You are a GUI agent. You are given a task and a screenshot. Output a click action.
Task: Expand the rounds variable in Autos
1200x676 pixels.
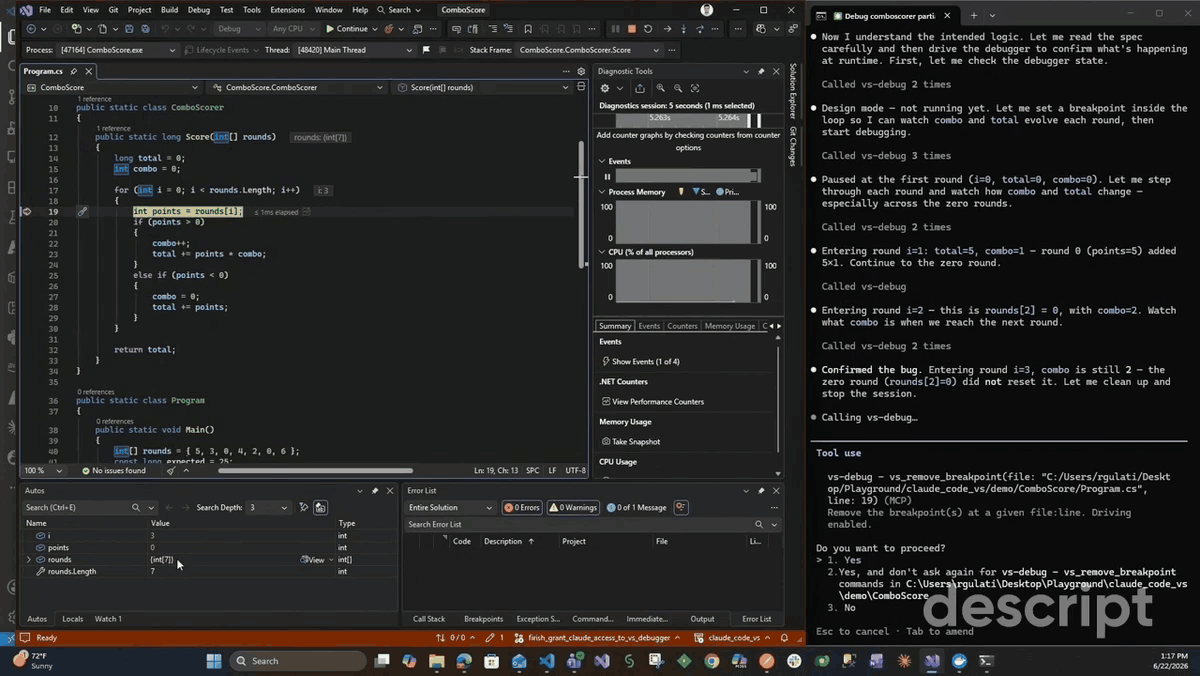click(28, 560)
